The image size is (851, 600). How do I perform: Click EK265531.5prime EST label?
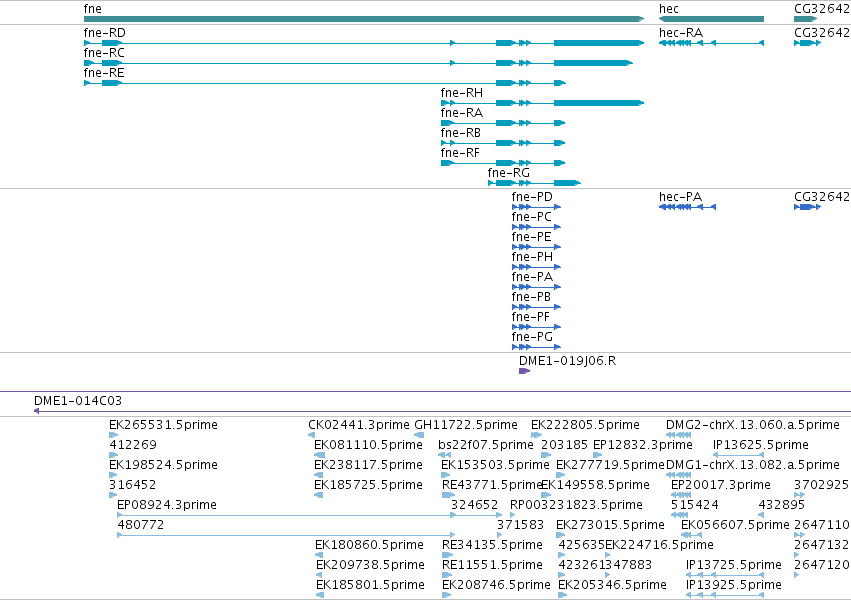tap(163, 425)
